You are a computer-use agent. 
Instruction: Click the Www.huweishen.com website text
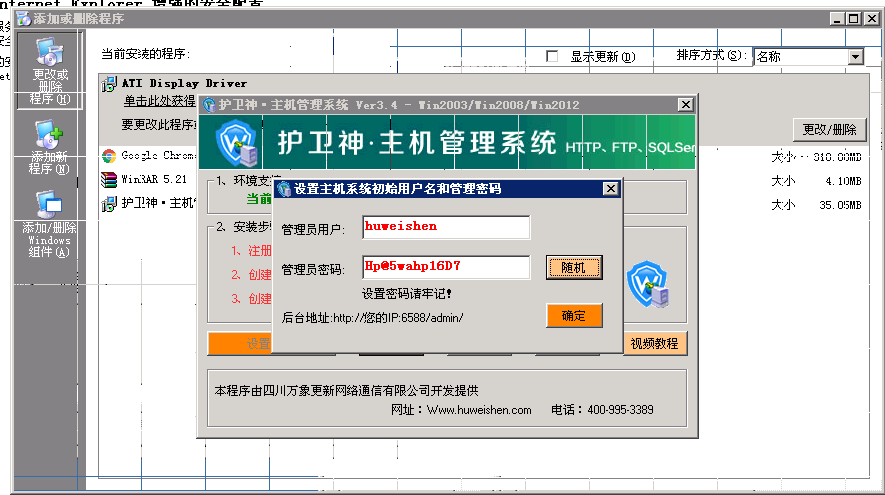[479, 410]
